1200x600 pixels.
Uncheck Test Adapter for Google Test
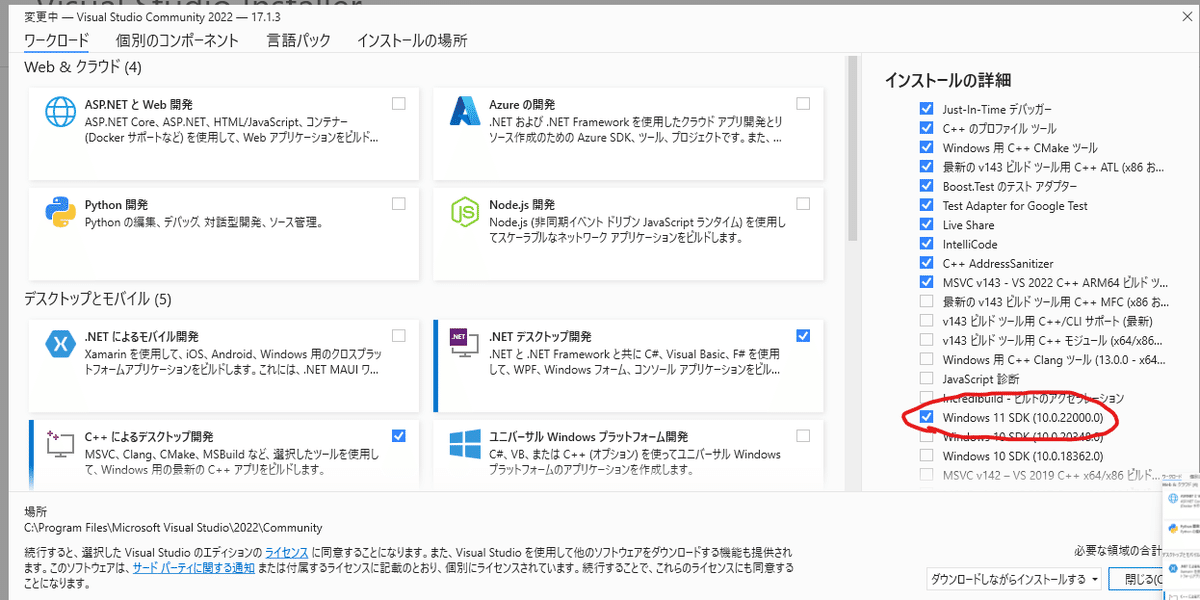tap(926, 205)
